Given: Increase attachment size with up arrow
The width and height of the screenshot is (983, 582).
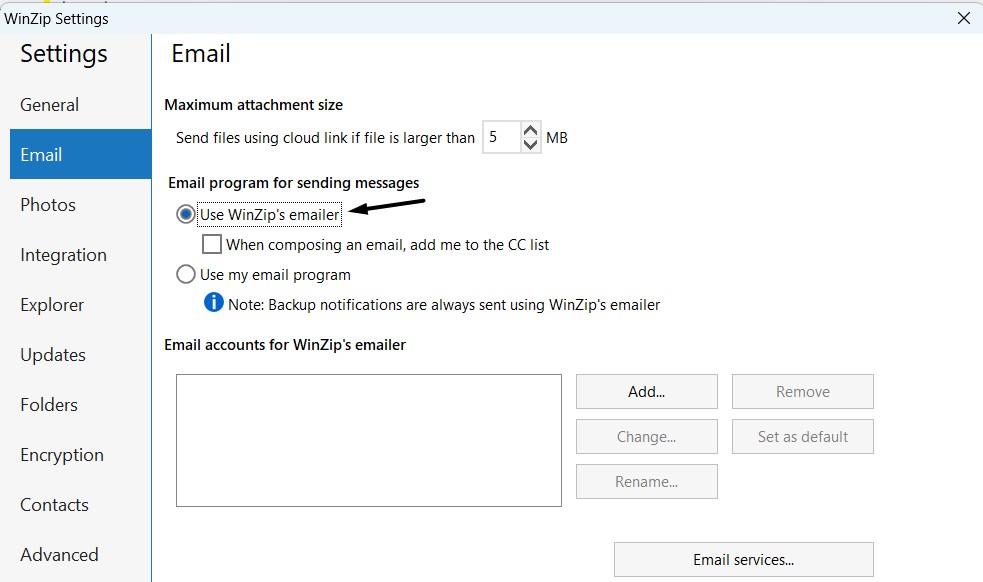Looking at the screenshot, I should [531, 130].
